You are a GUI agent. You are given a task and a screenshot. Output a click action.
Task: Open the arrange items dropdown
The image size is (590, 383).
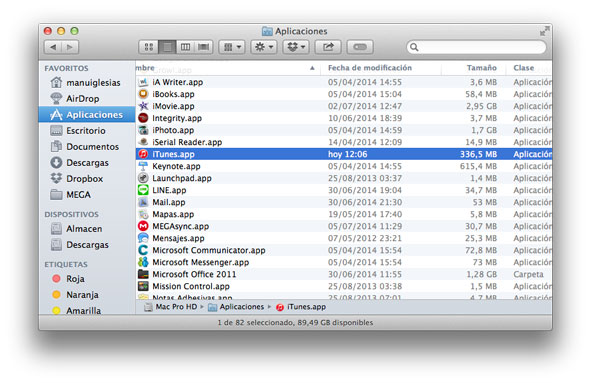pos(232,47)
